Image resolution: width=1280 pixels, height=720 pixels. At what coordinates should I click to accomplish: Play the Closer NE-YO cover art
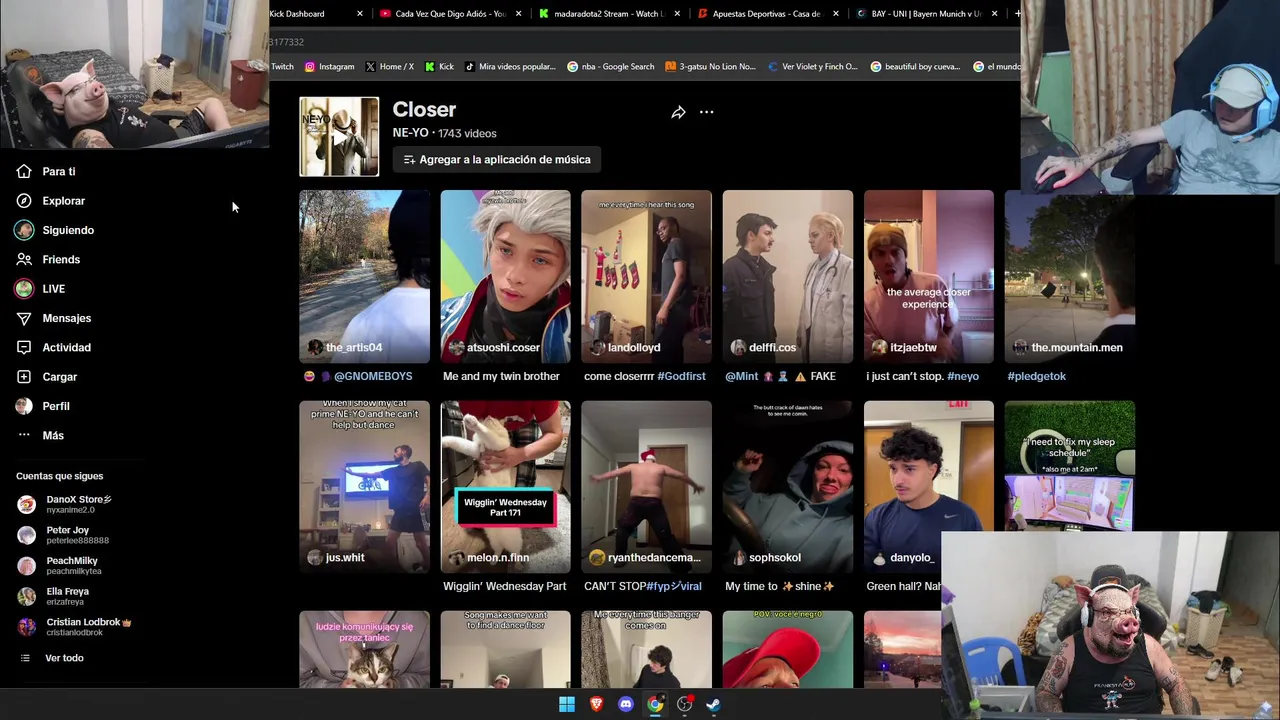coord(339,136)
